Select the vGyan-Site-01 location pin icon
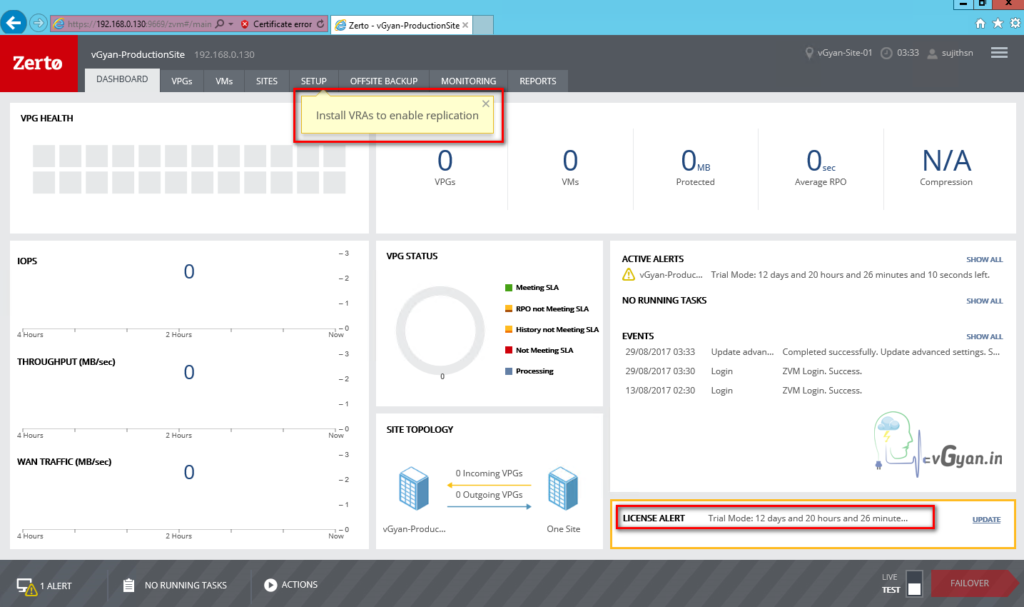Viewport: 1024px width, 607px height. point(811,54)
